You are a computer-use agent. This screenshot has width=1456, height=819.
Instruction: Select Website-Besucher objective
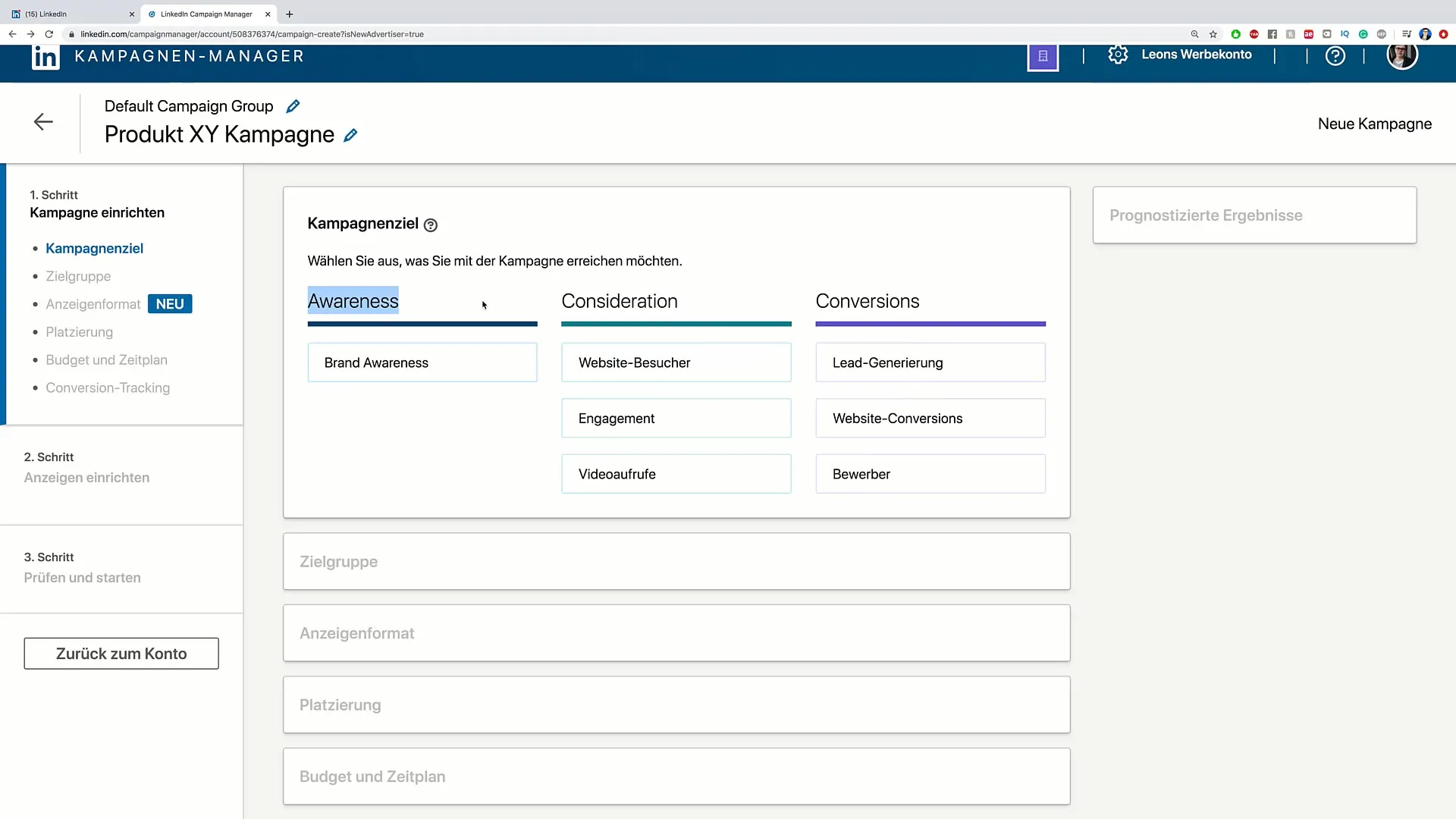pos(676,362)
